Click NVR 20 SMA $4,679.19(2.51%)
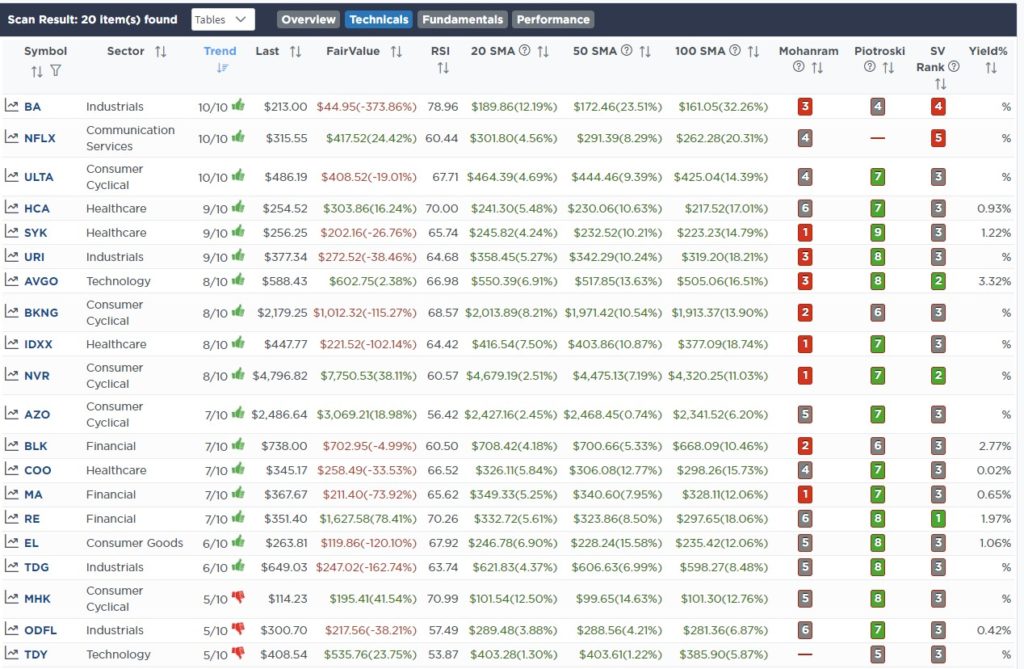 pos(511,376)
